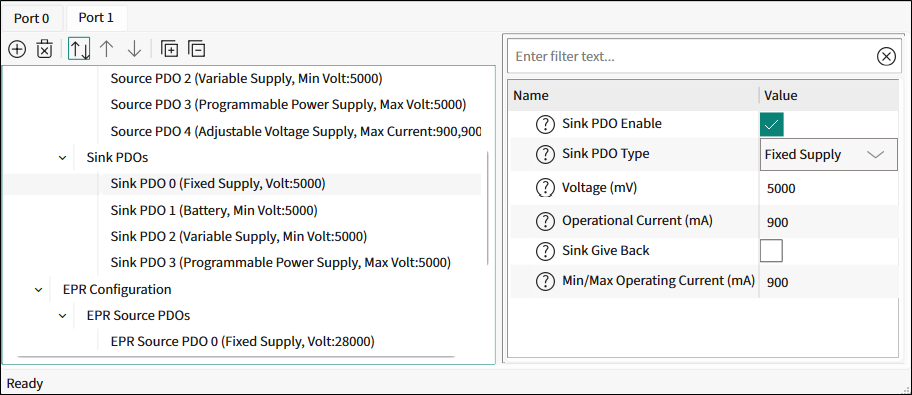Select Sink PDO 3 Programmable Power Supply
Viewport: 912px width, 395px height.
[280, 263]
